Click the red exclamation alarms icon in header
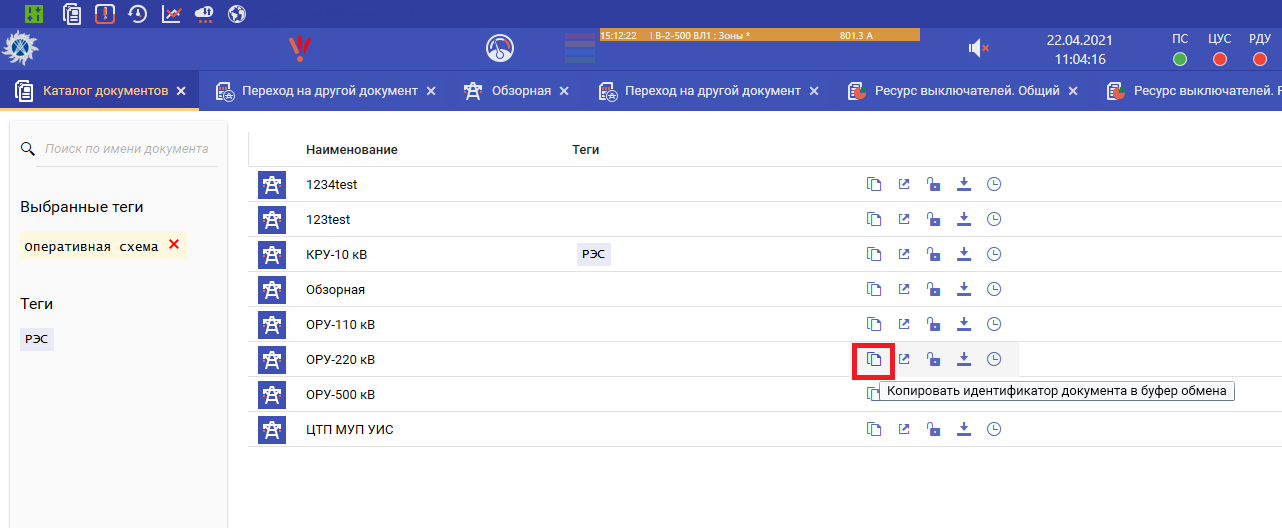 pos(298,48)
